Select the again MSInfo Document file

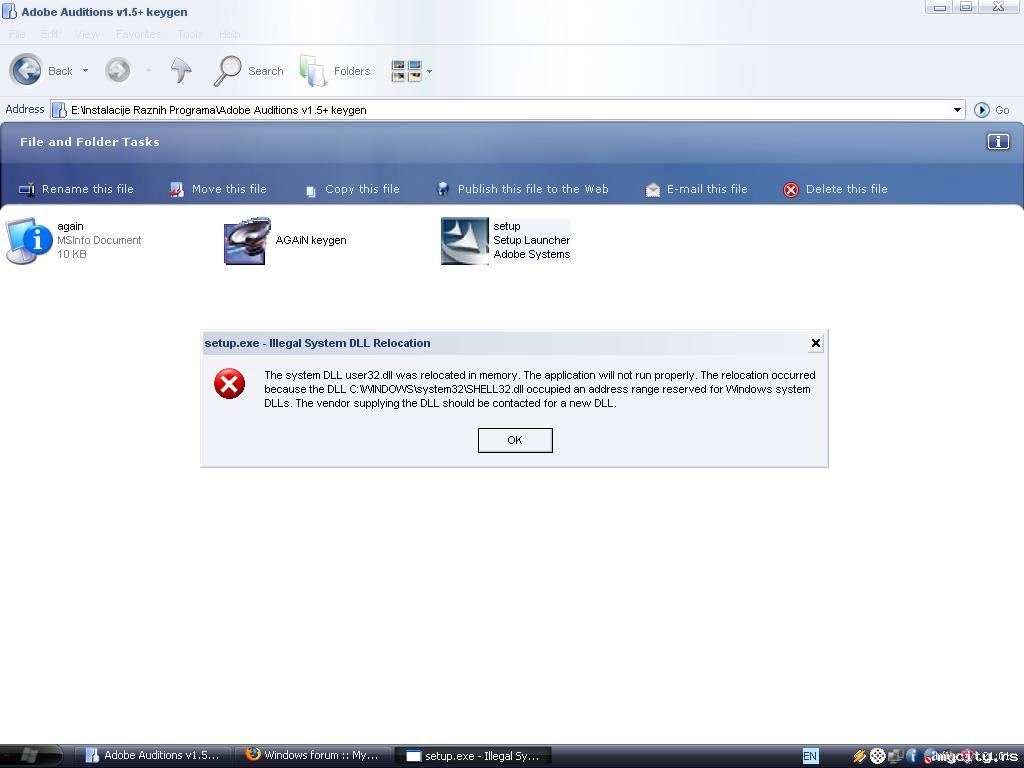pyautogui.click(x=74, y=240)
